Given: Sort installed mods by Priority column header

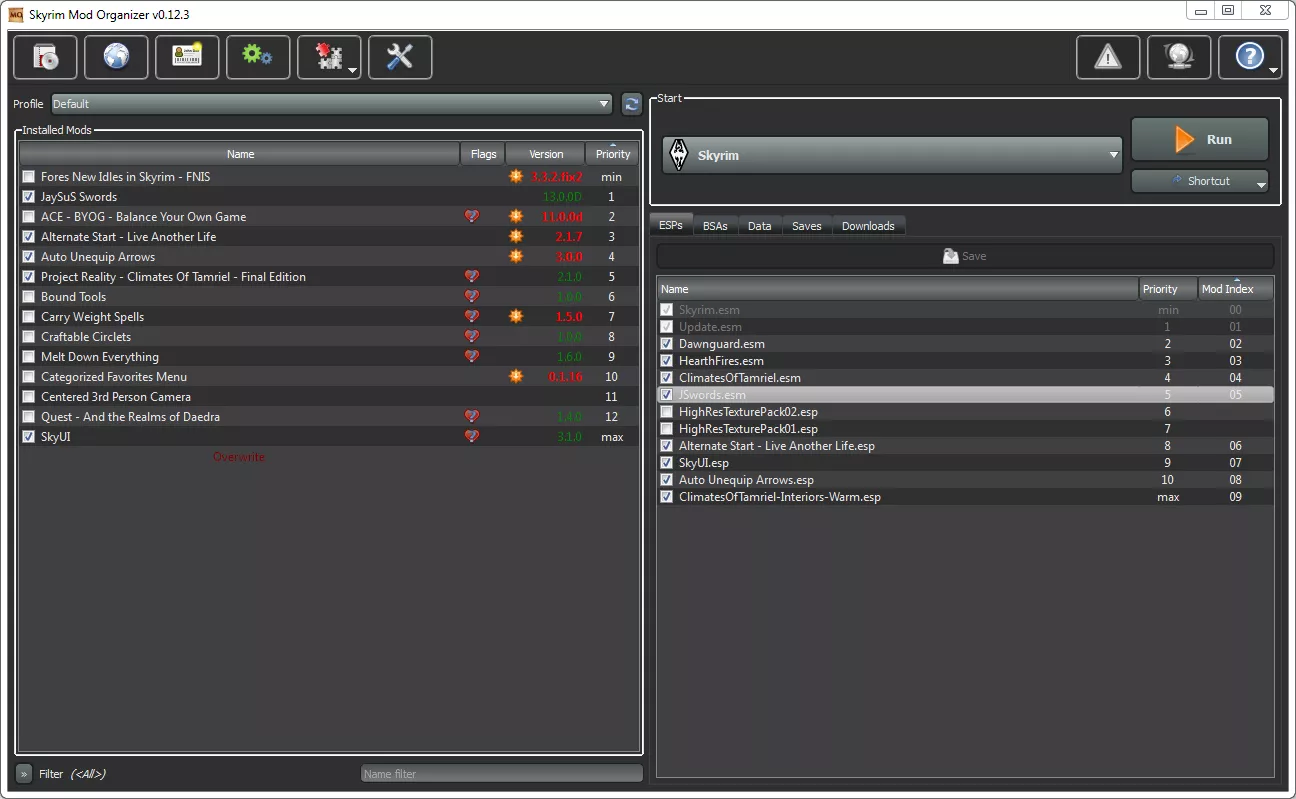Looking at the screenshot, I should point(612,154).
